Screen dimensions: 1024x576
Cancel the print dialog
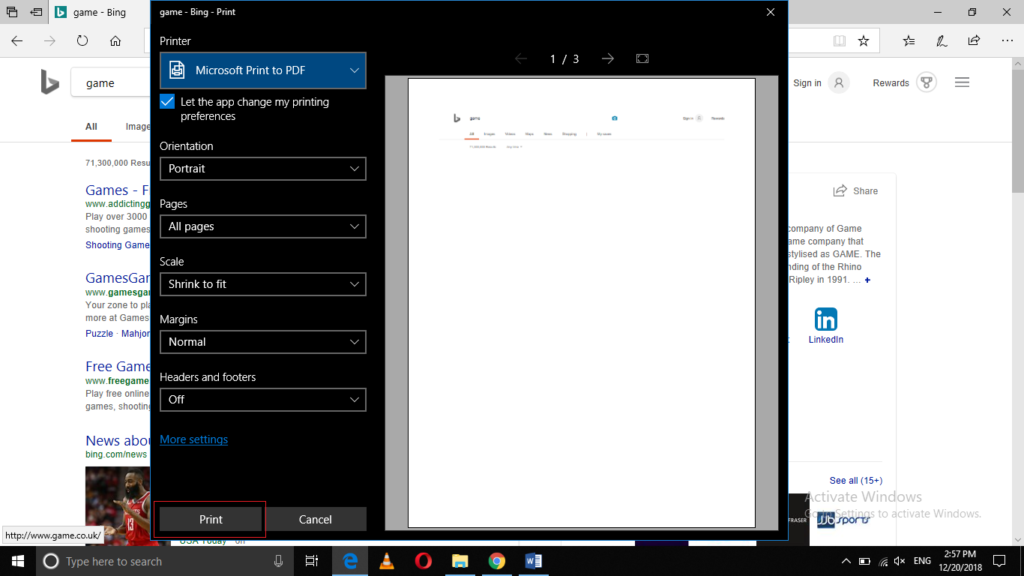point(315,519)
